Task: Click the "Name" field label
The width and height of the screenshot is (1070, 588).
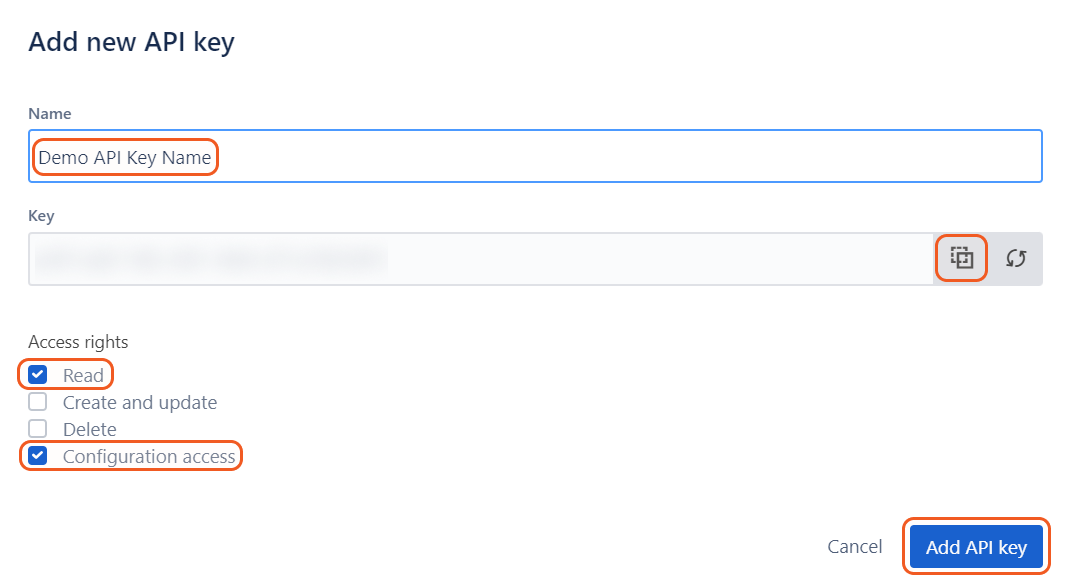Action: [50, 114]
